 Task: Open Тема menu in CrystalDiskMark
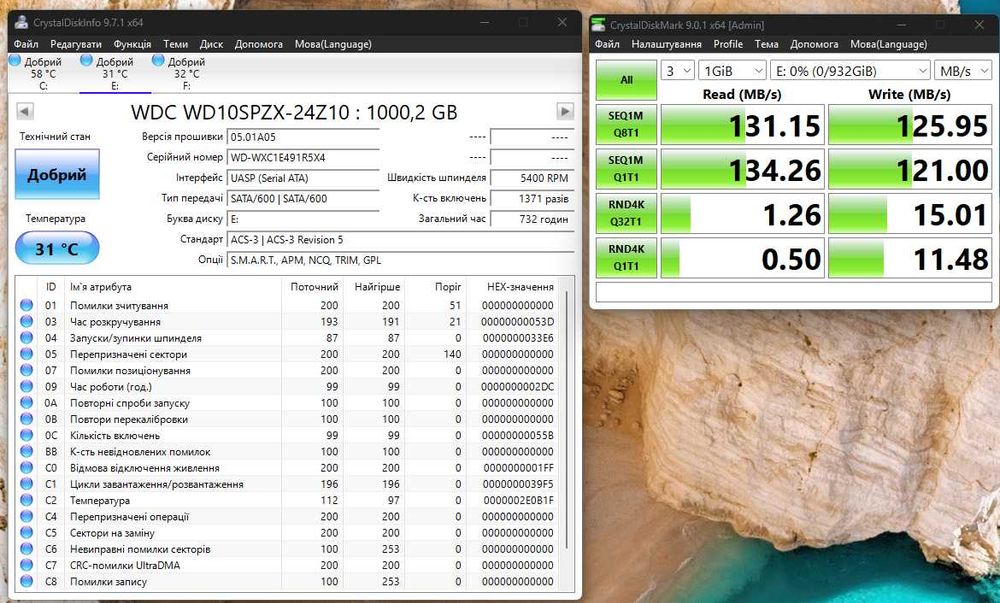[x=767, y=44]
